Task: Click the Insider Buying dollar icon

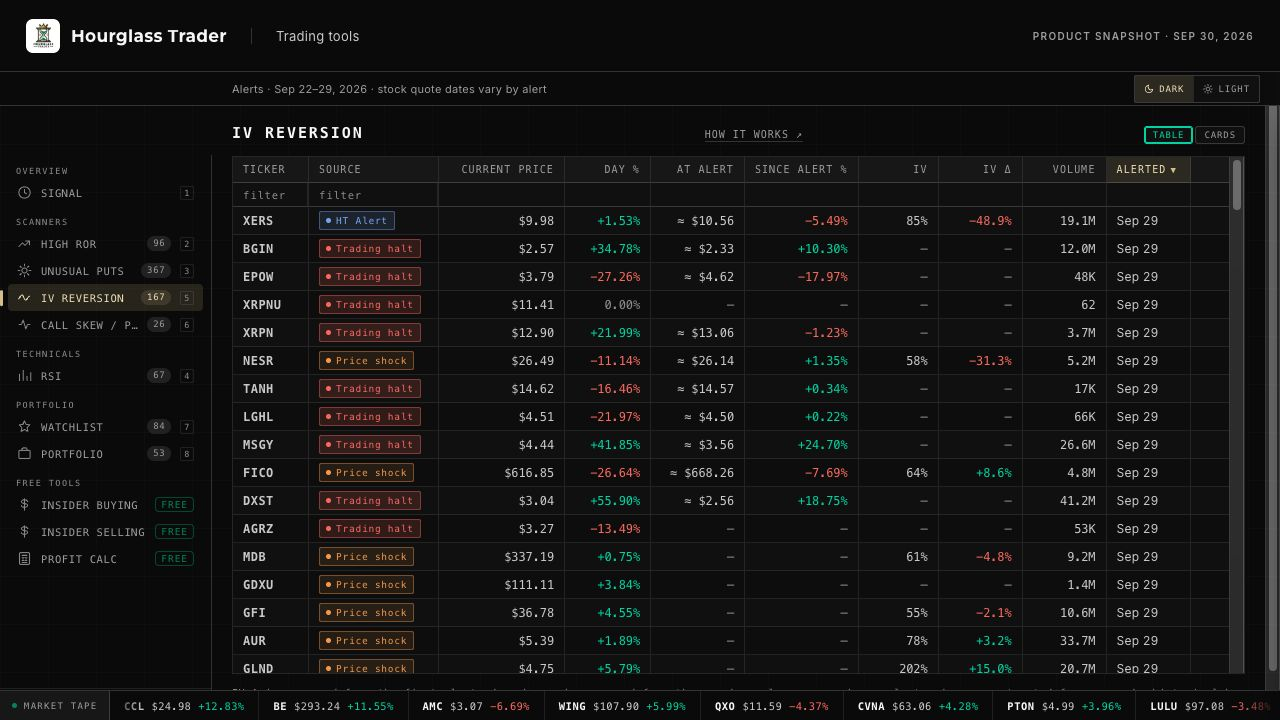Action: (25, 505)
